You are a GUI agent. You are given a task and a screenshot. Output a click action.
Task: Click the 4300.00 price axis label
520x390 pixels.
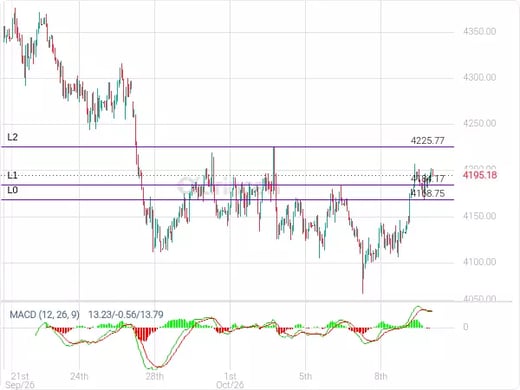(480, 77)
